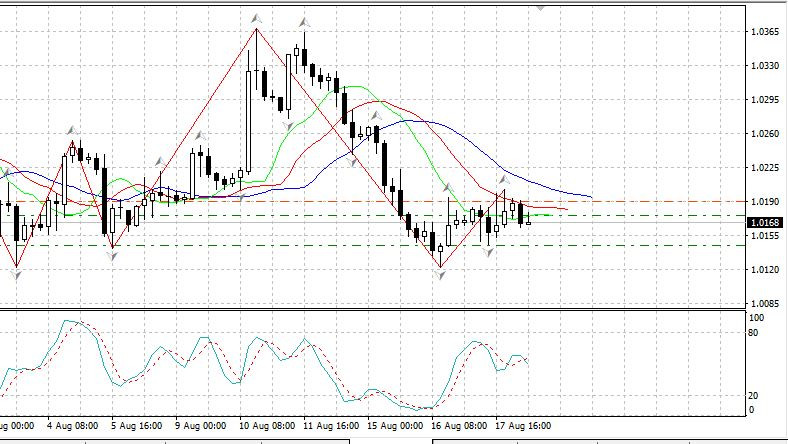This screenshot has height=444, width=788.
Task: Click the 1.0120 price scale label
Action: (x=764, y=270)
